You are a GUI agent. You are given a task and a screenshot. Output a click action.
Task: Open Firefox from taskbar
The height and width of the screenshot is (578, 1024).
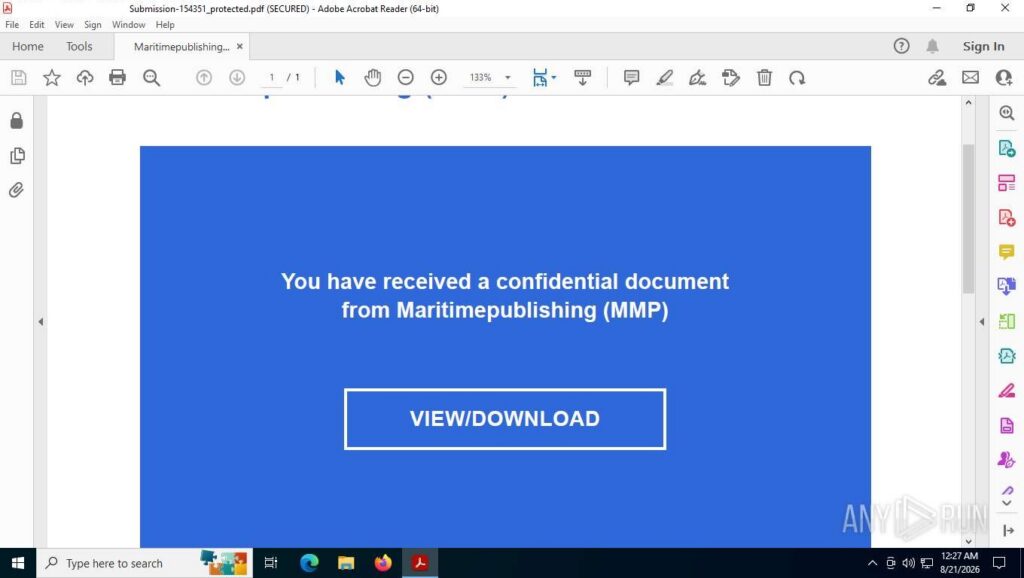[383, 563]
